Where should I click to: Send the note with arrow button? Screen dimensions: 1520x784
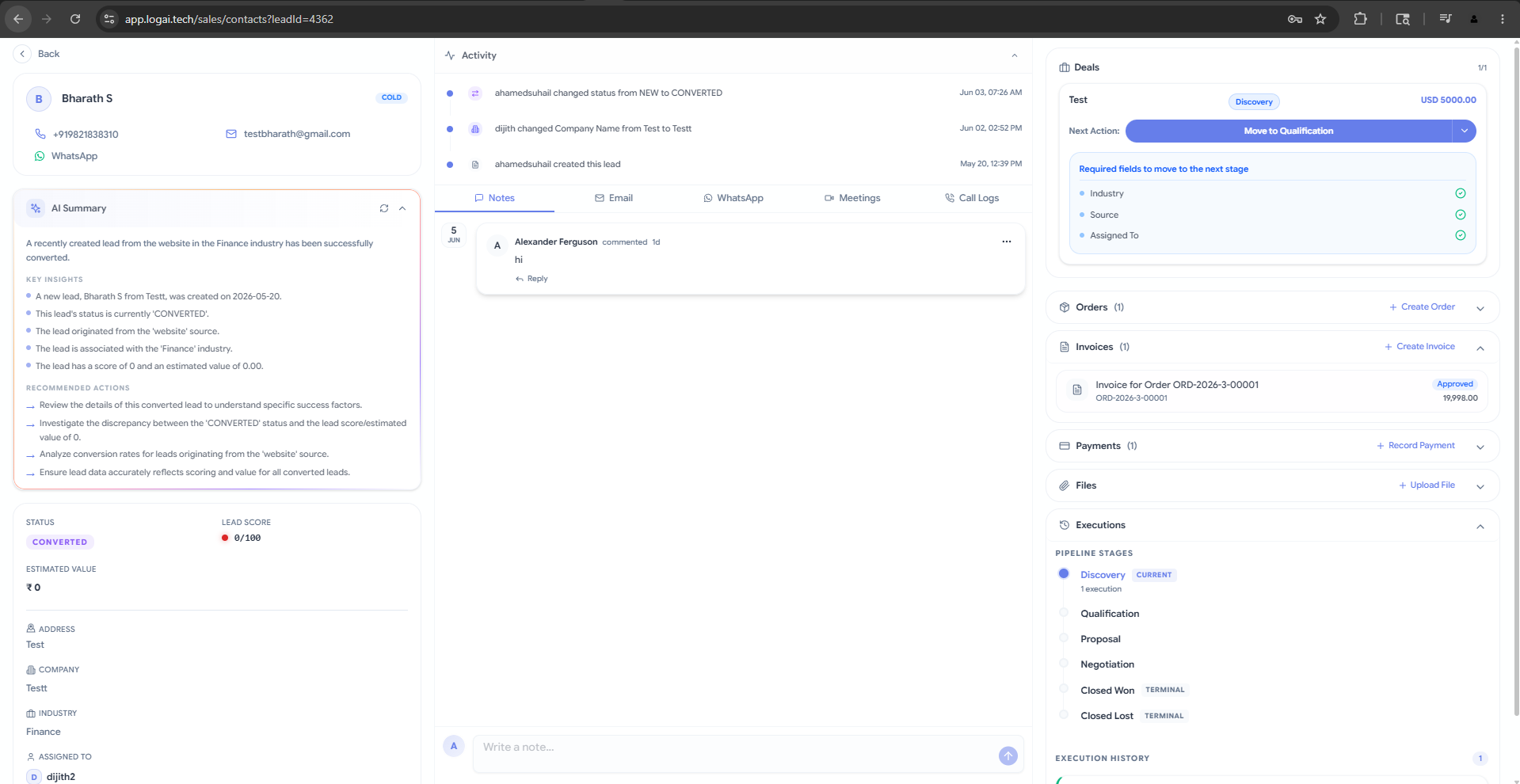1008,756
